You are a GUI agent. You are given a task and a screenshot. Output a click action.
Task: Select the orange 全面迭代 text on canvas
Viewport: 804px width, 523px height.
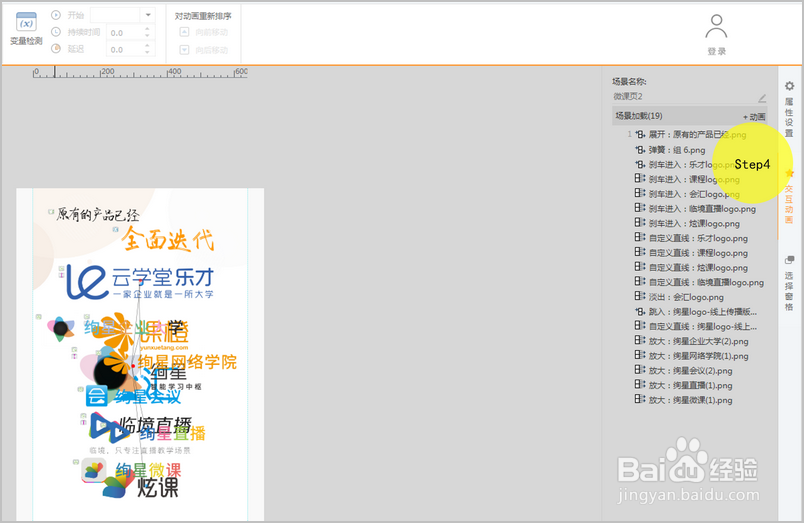click(x=168, y=239)
